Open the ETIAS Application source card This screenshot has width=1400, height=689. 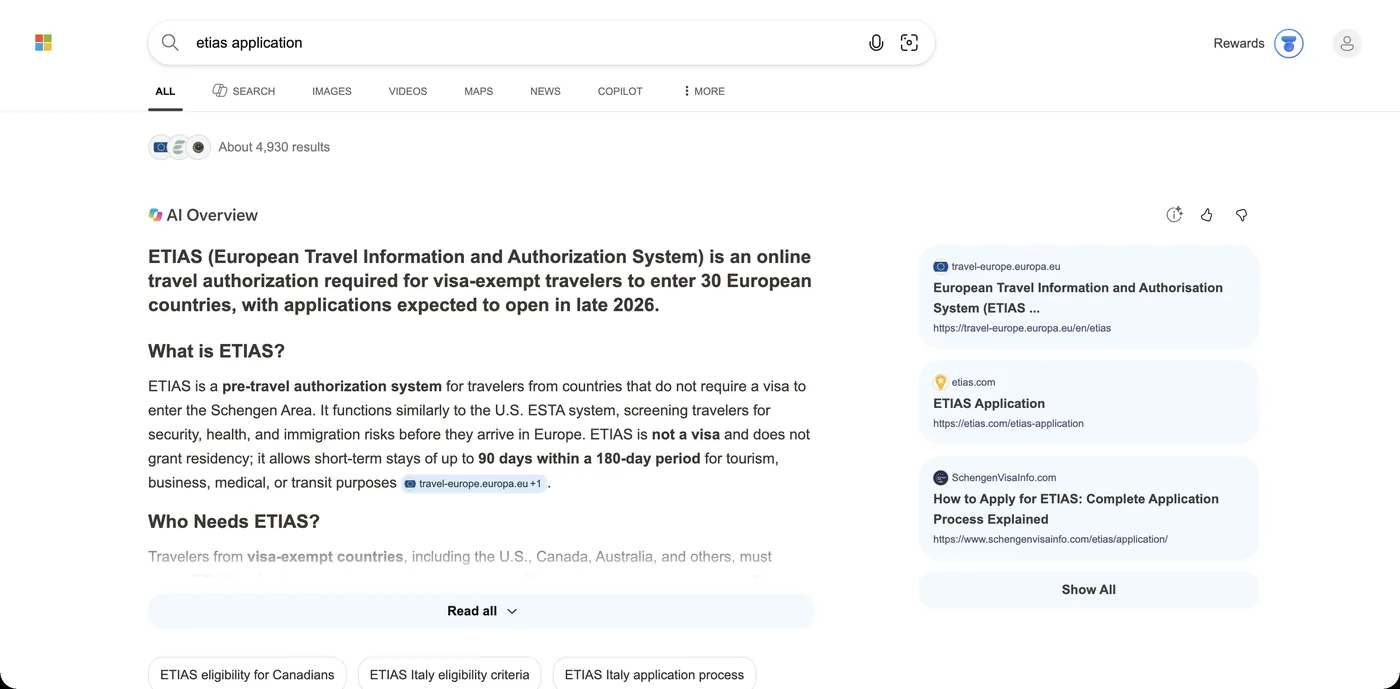[1088, 404]
